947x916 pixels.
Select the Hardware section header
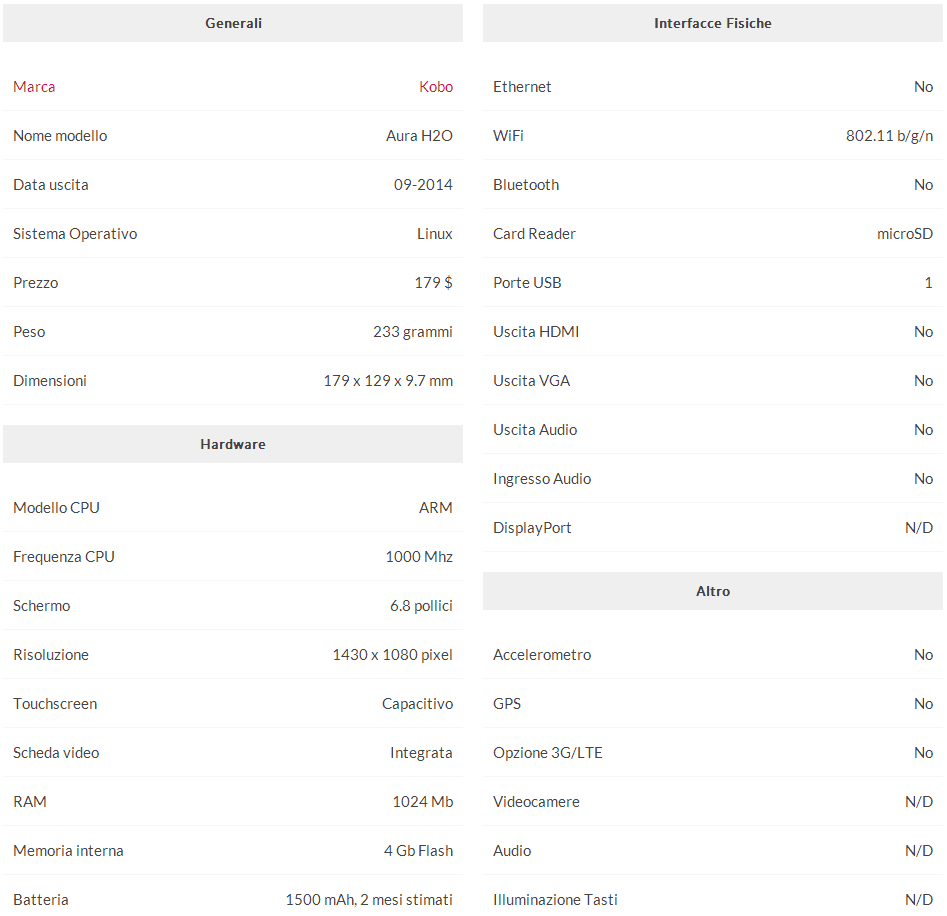[x=233, y=444]
